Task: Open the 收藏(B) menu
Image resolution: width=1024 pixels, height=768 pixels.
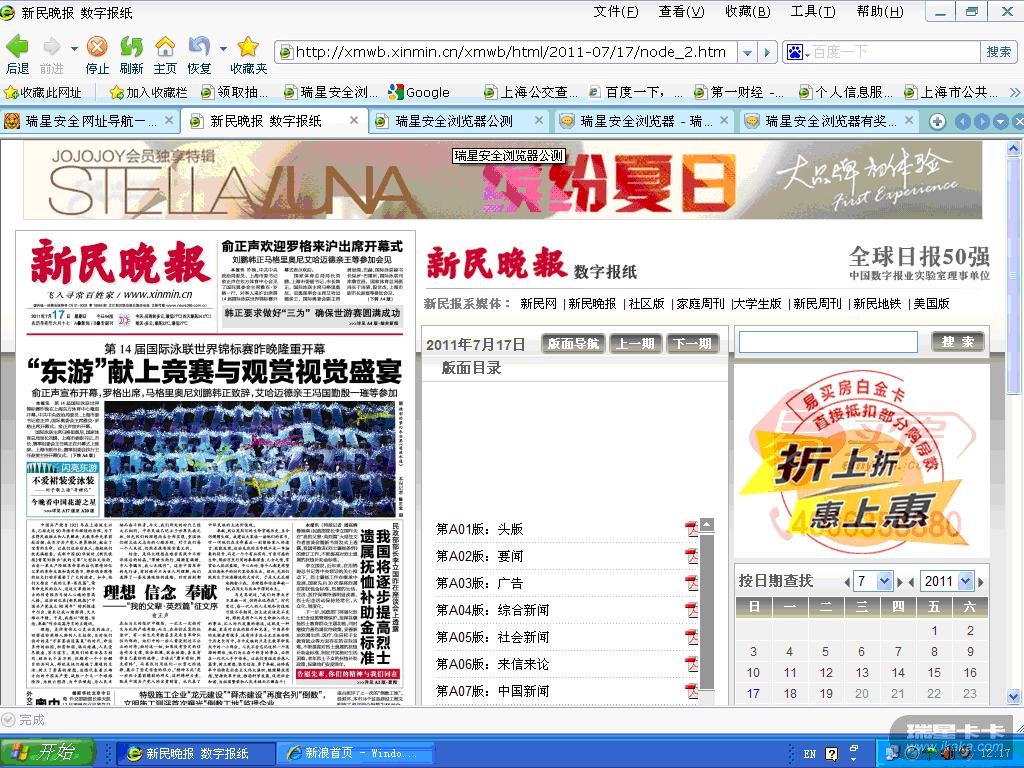Action: pyautogui.click(x=747, y=11)
